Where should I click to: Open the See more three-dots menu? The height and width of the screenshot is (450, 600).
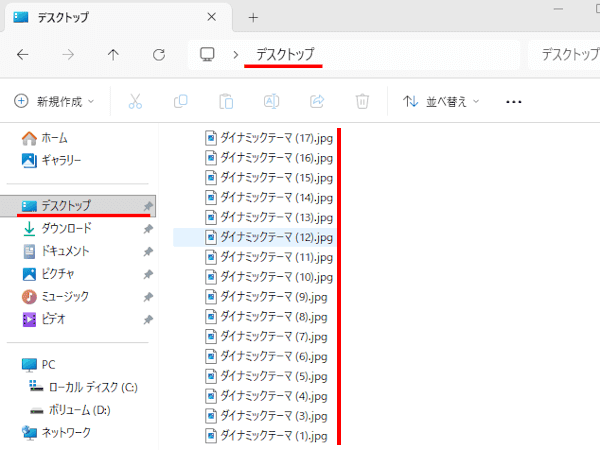[514, 102]
